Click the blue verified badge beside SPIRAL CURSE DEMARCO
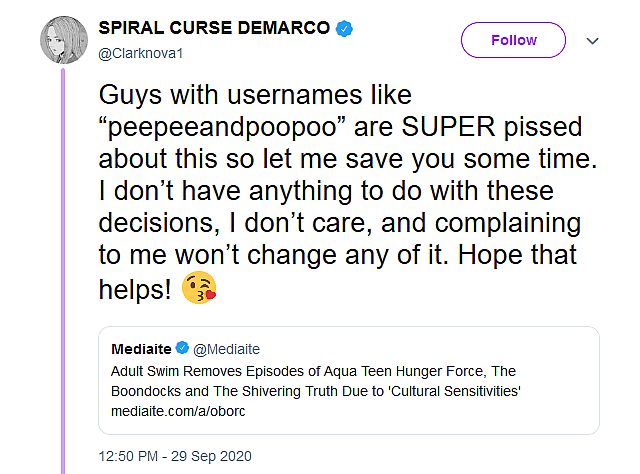Screen dimensions: 640x474 click(x=343, y=30)
